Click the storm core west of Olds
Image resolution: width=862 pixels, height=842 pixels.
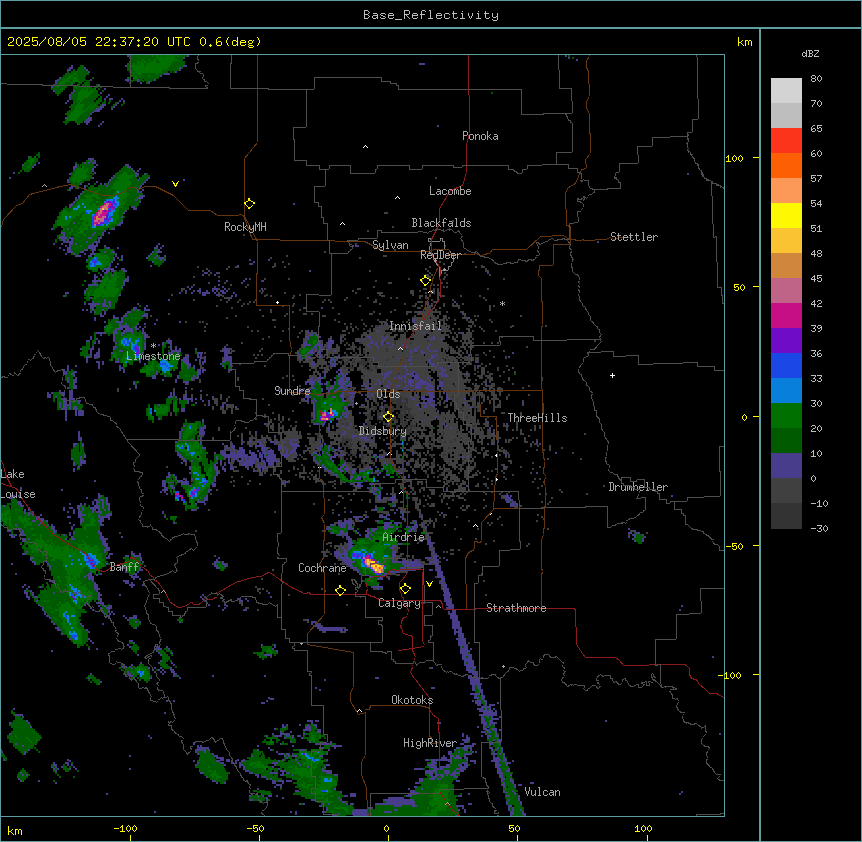tap(328, 415)
